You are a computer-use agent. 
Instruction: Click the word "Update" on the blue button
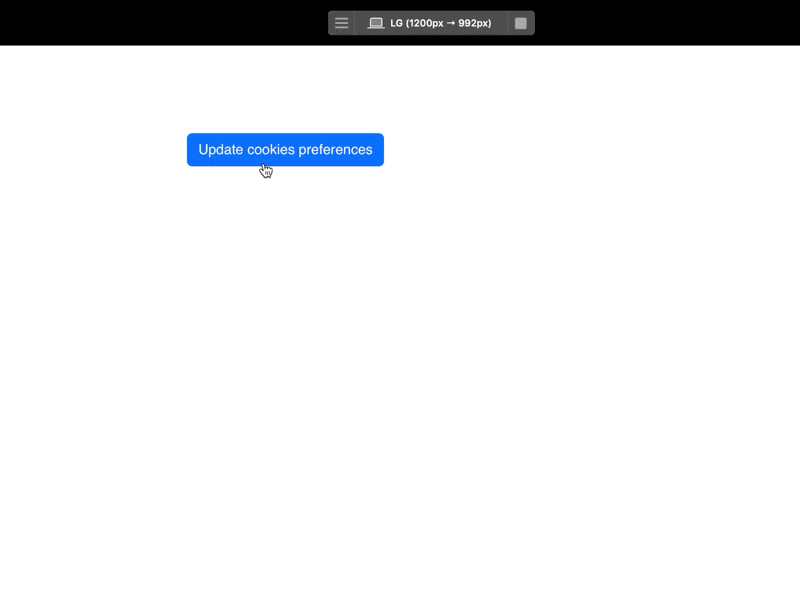(220, 150)
